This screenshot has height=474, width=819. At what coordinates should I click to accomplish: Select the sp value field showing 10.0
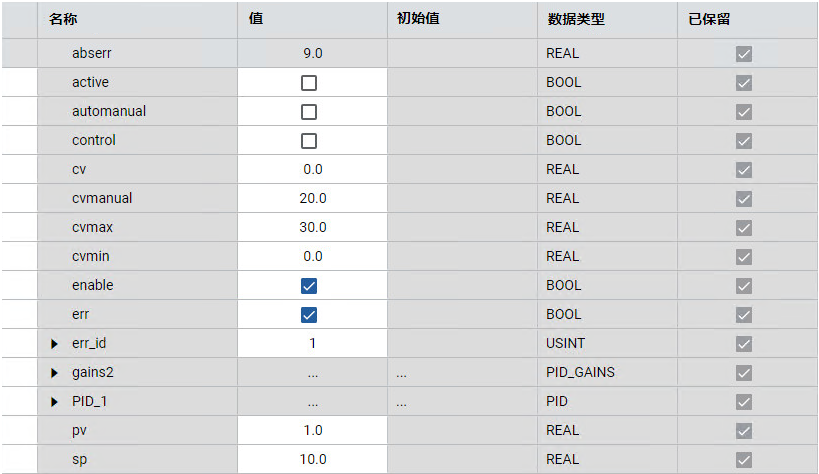[x=312, y=459]
